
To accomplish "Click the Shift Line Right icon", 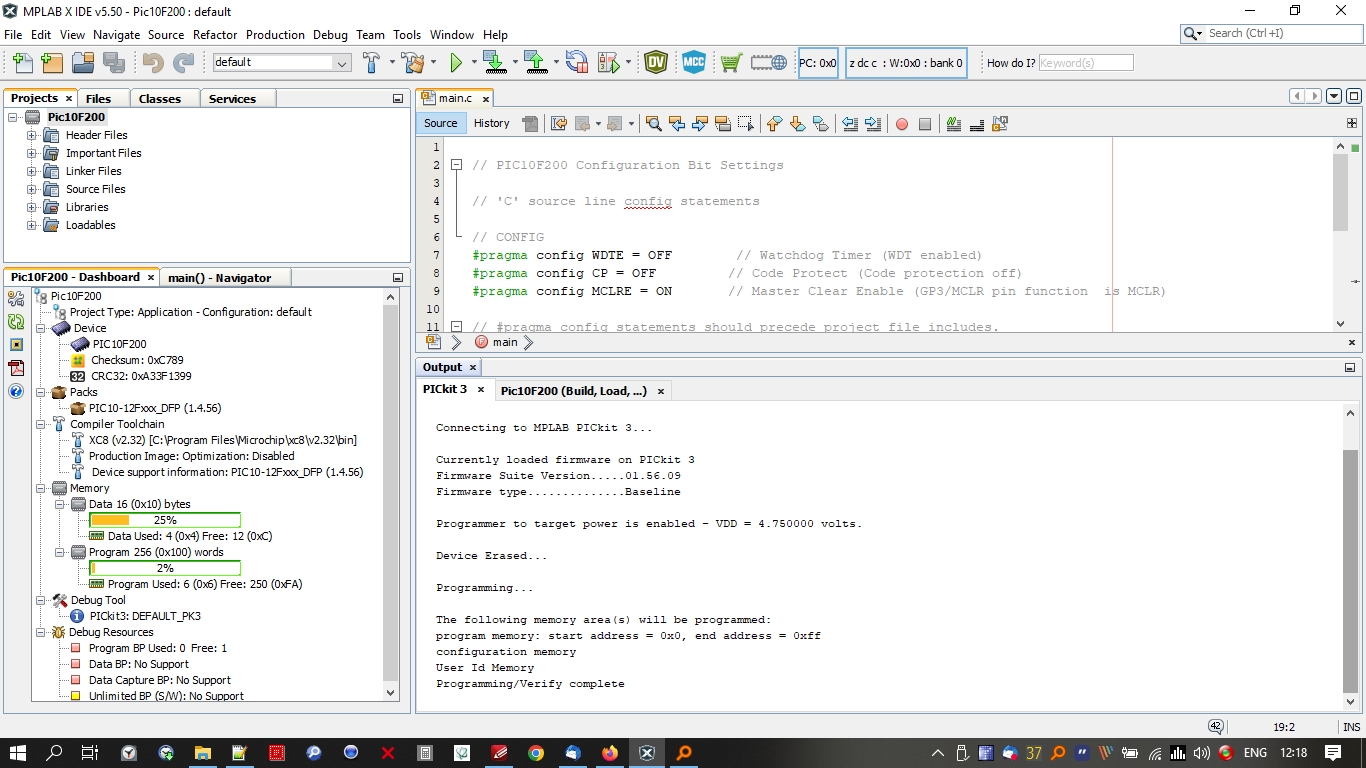I will point(873,123).
